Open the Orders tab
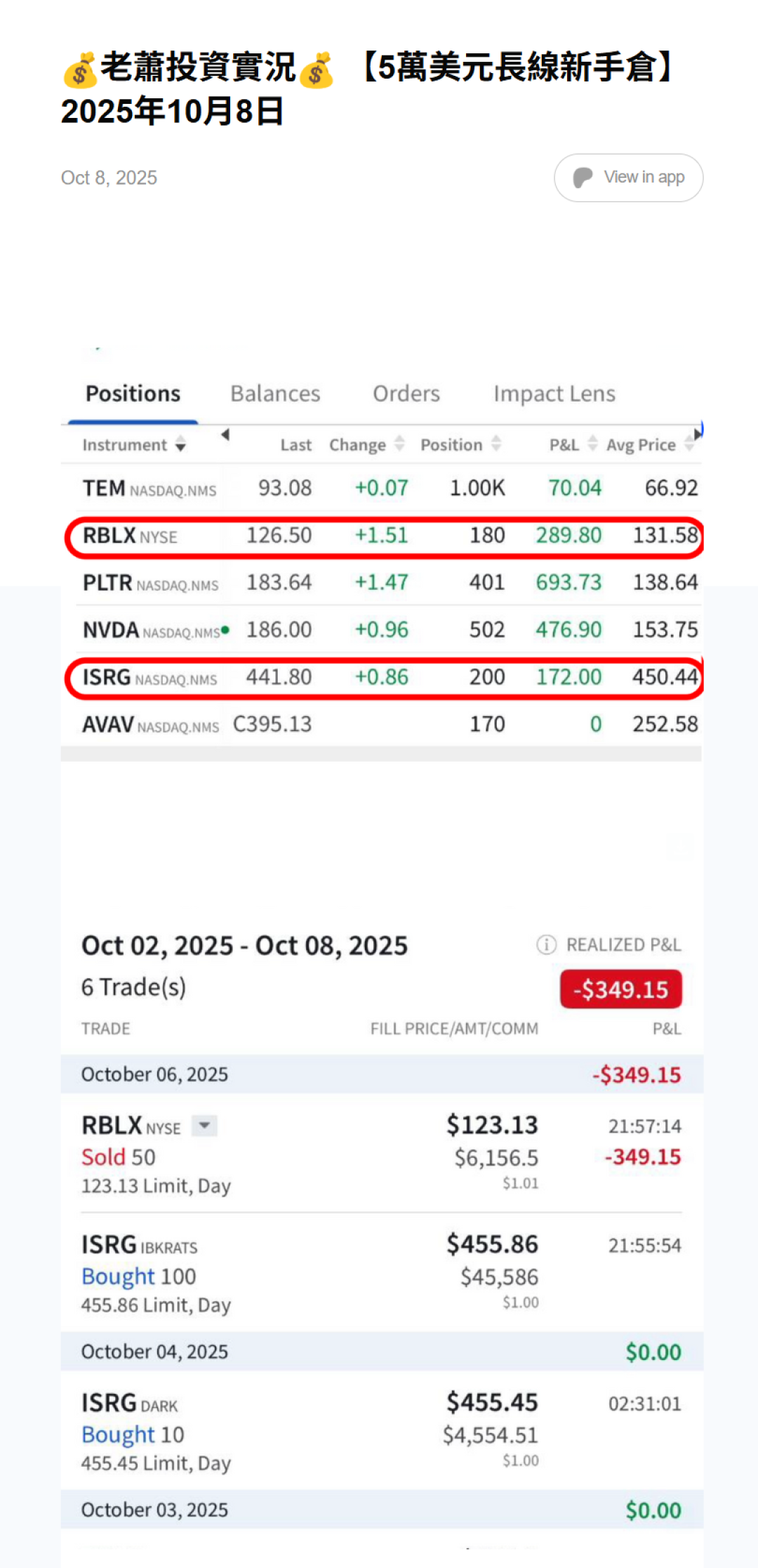Screen dimensions: 758x1568 pos(406,394)
